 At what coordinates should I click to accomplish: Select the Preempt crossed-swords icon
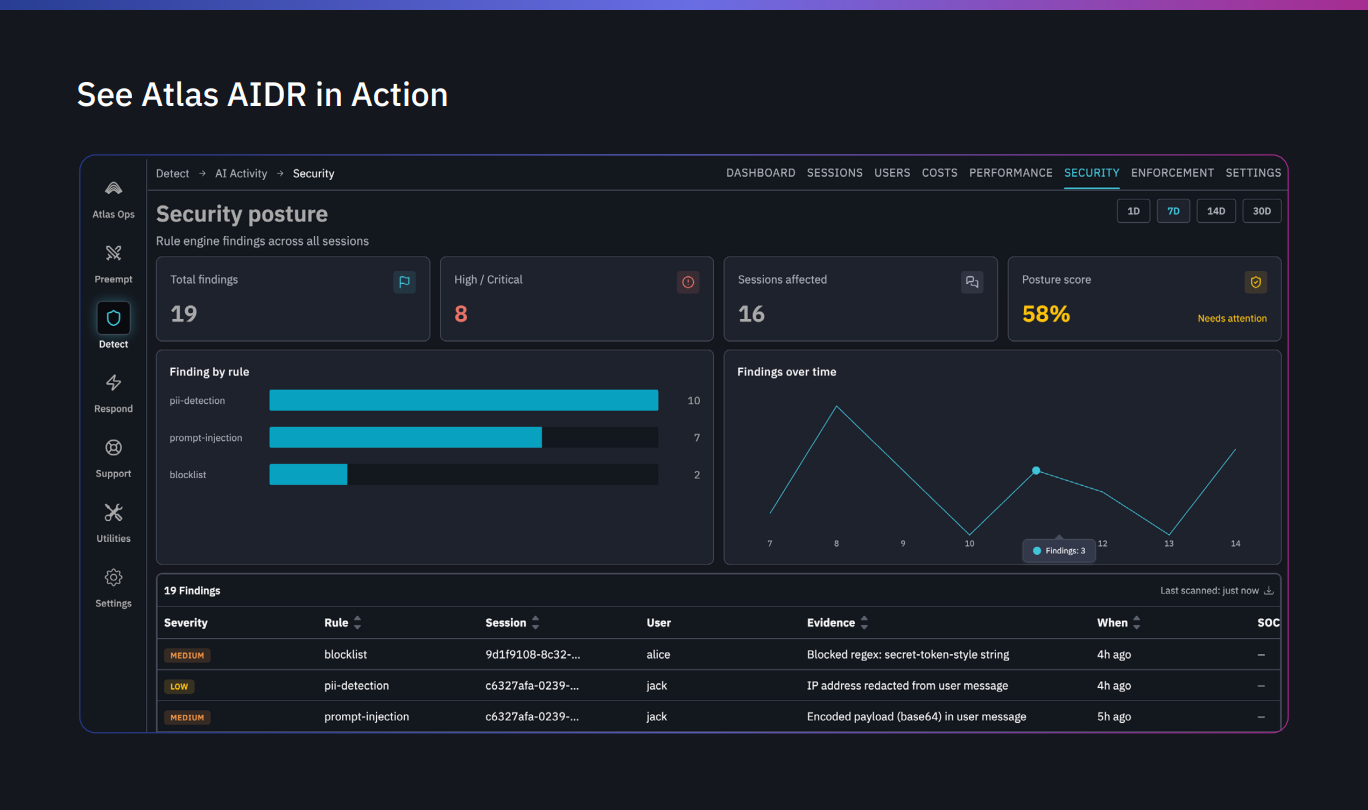point(113,253)
